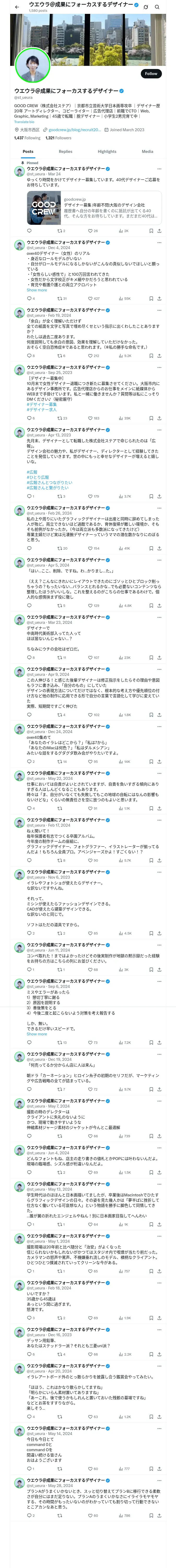
Task: Click the view count icon showing 55K
Action: [x=121, y=298]
